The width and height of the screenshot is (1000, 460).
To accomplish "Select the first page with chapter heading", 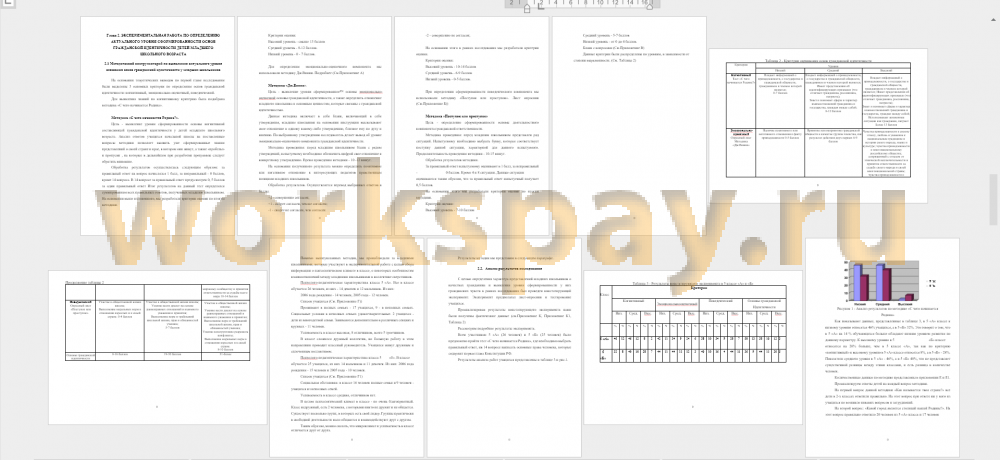I will (x=158, y=126).
